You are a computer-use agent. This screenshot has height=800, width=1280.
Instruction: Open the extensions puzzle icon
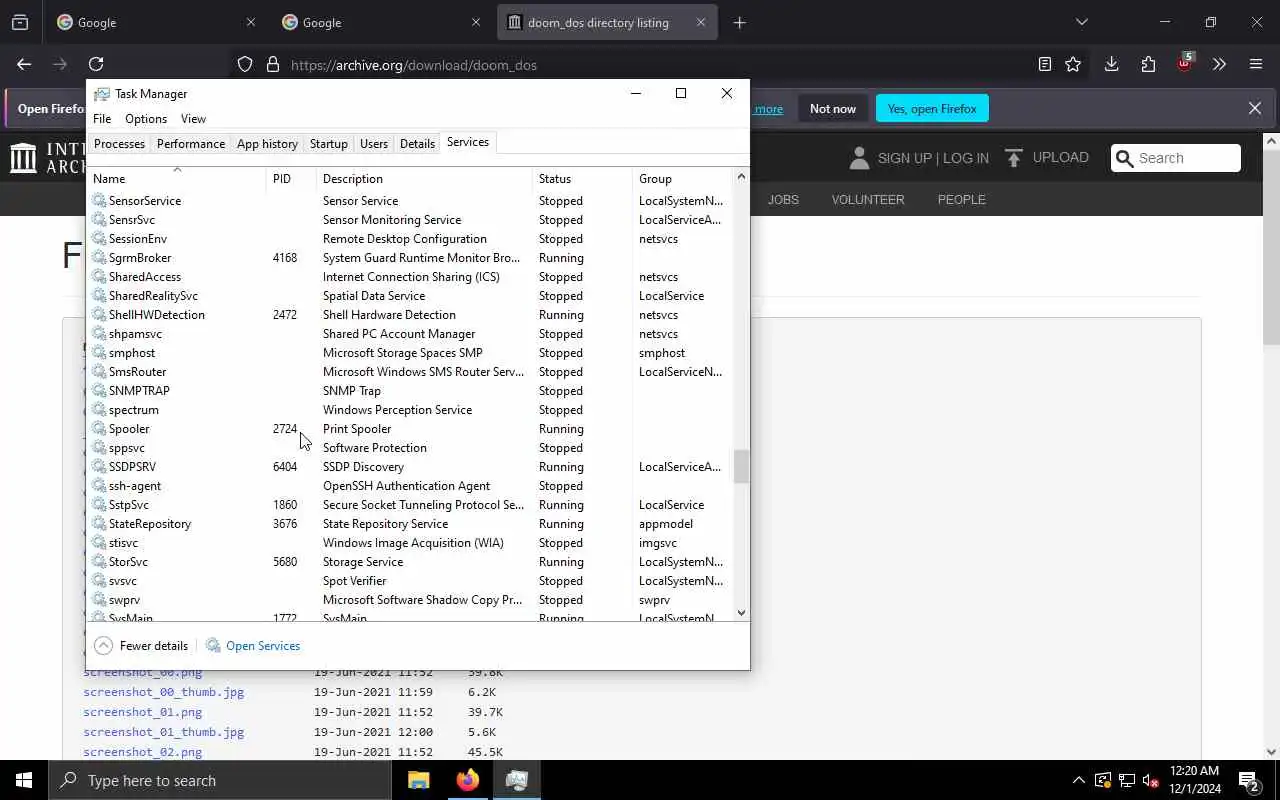pyautogui.click(x=1148, y=64)
